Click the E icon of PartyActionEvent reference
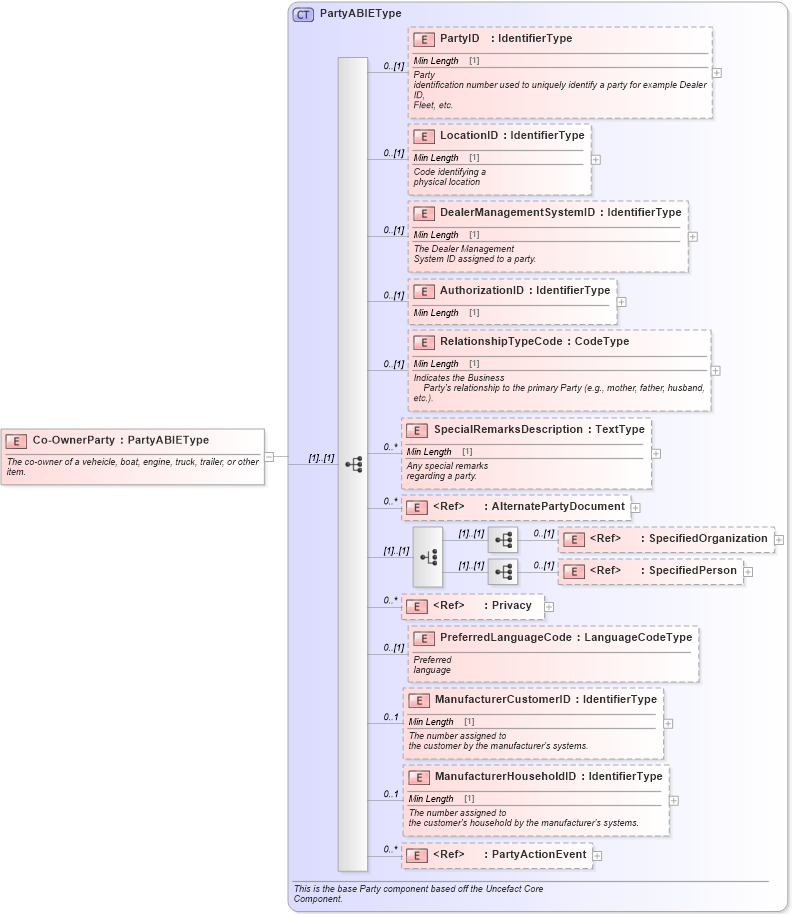Screen dimensions: 792x914 417,856
